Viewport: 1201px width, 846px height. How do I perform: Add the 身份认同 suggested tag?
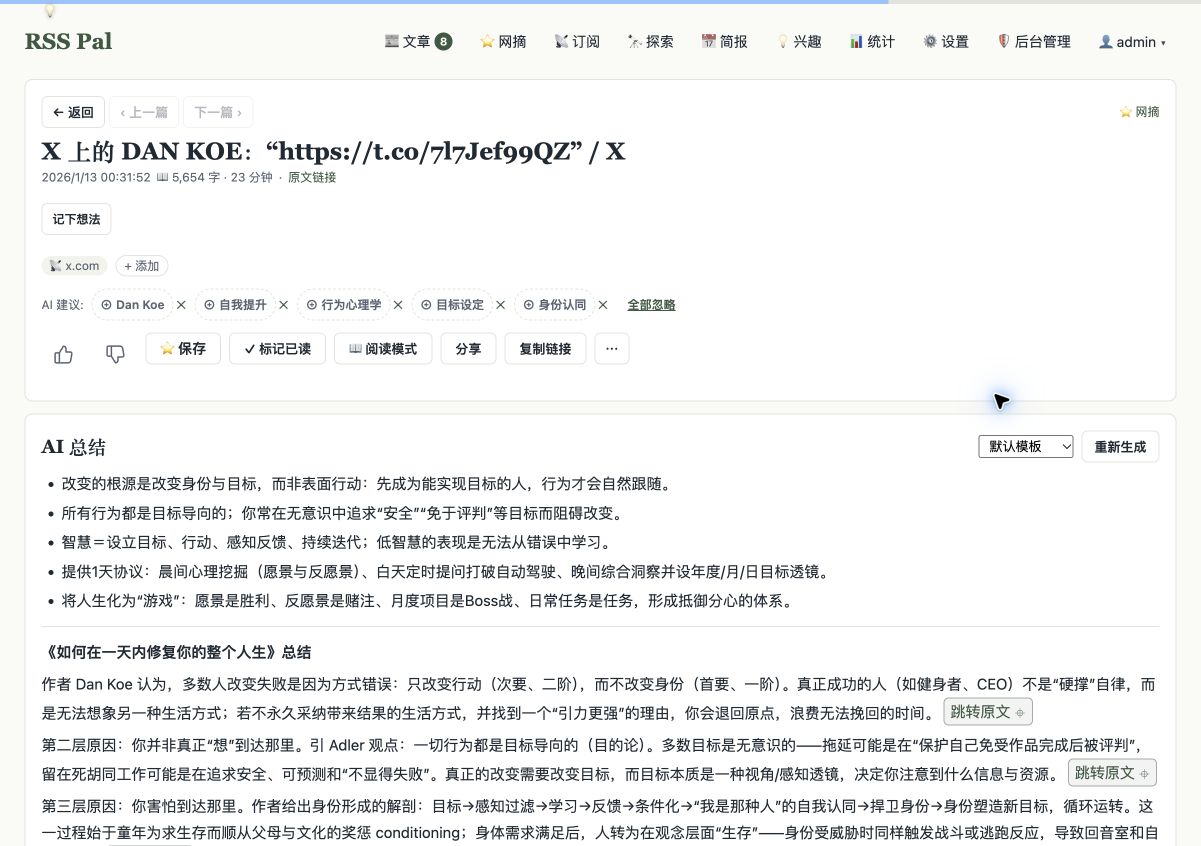click(555, 305)
